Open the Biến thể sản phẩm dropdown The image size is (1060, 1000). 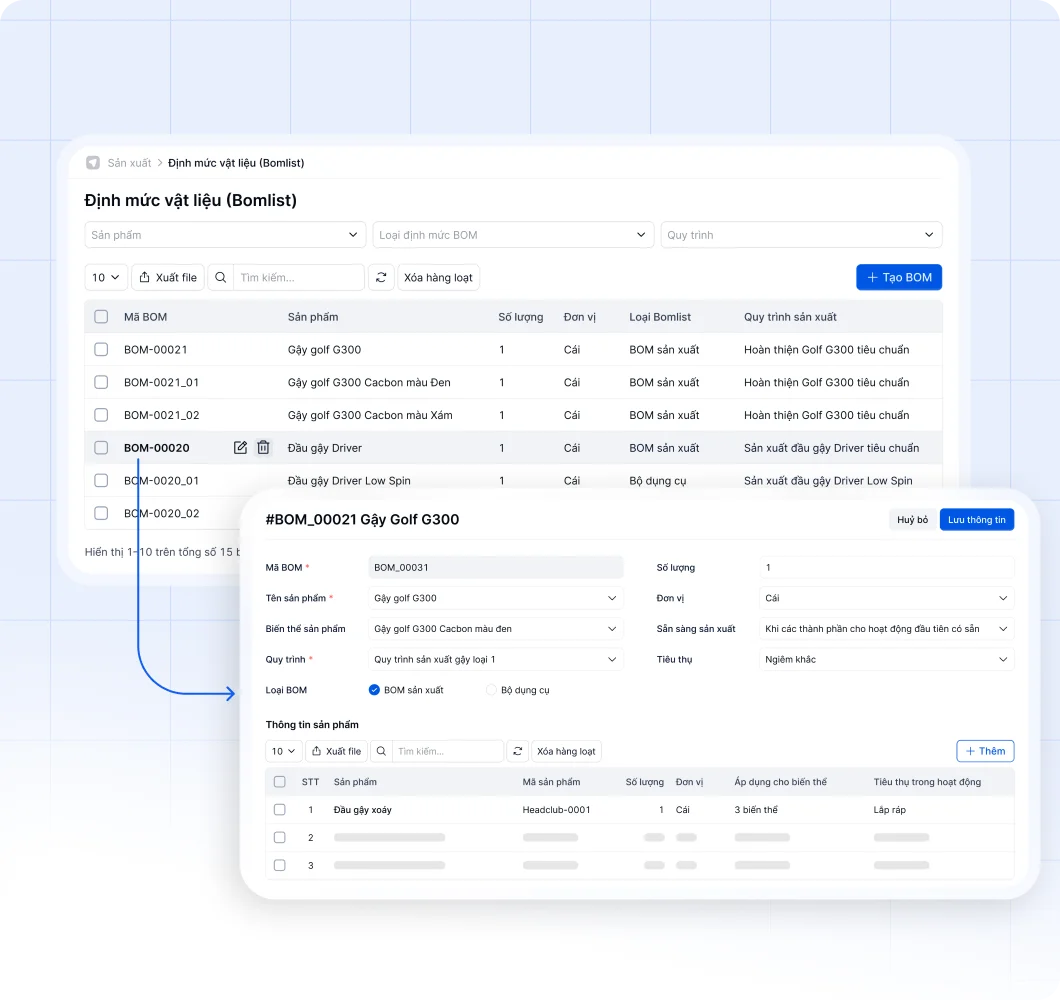pyautogui.click(x=496, y=629)
